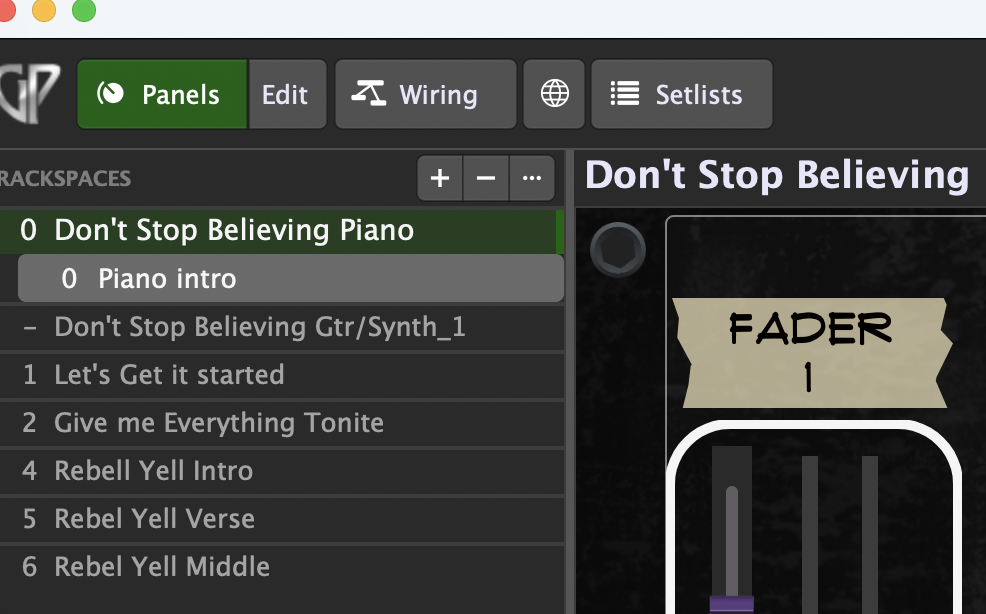Open the Wiring view
The image size is (986, 614).
point(425,95)
